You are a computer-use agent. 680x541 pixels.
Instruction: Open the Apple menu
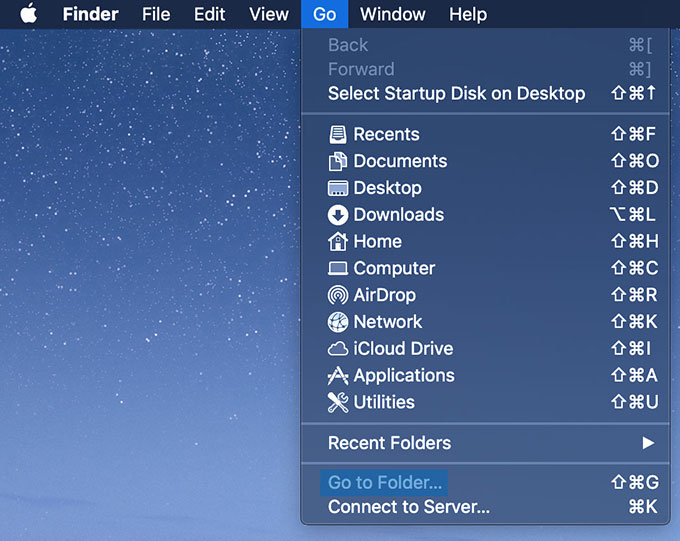(29, 13)
